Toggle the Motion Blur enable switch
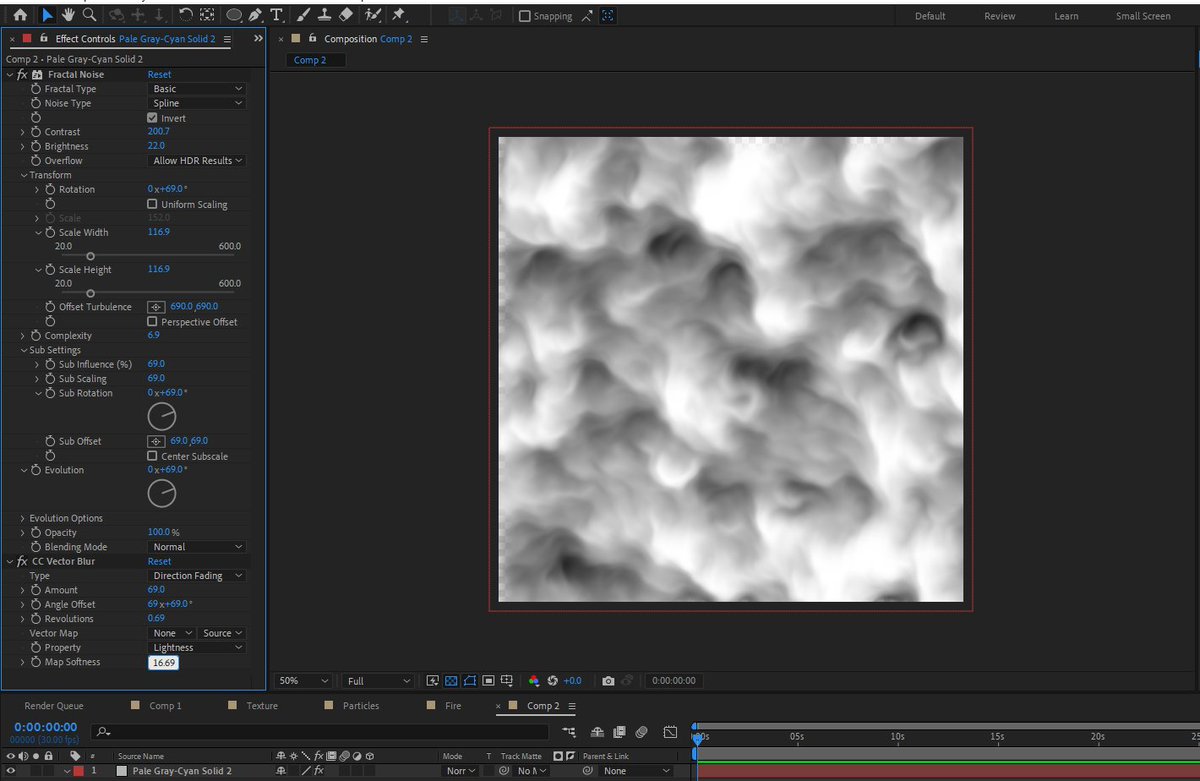1200x781 pixels. pos(642,733)
